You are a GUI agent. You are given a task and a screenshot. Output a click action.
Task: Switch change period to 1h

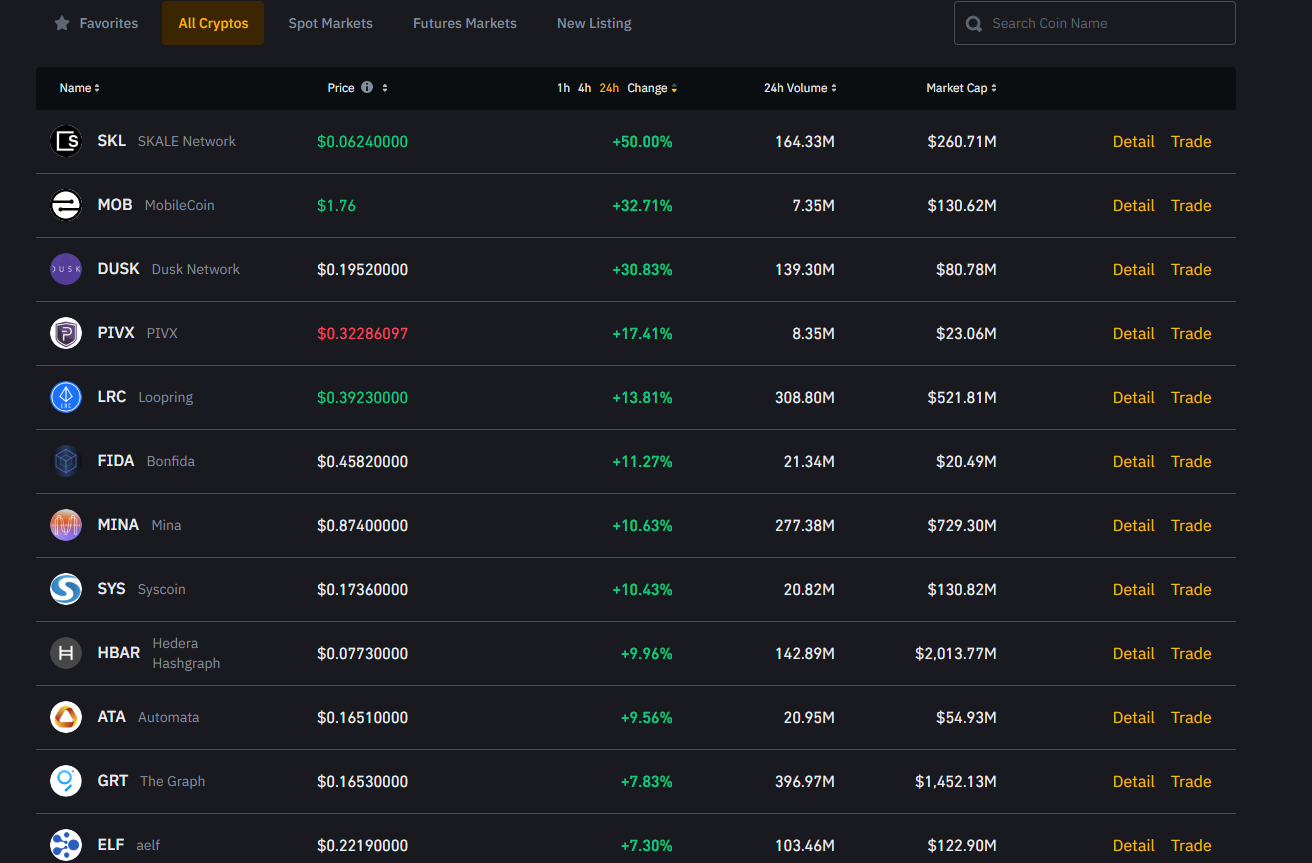pos(563,88)
